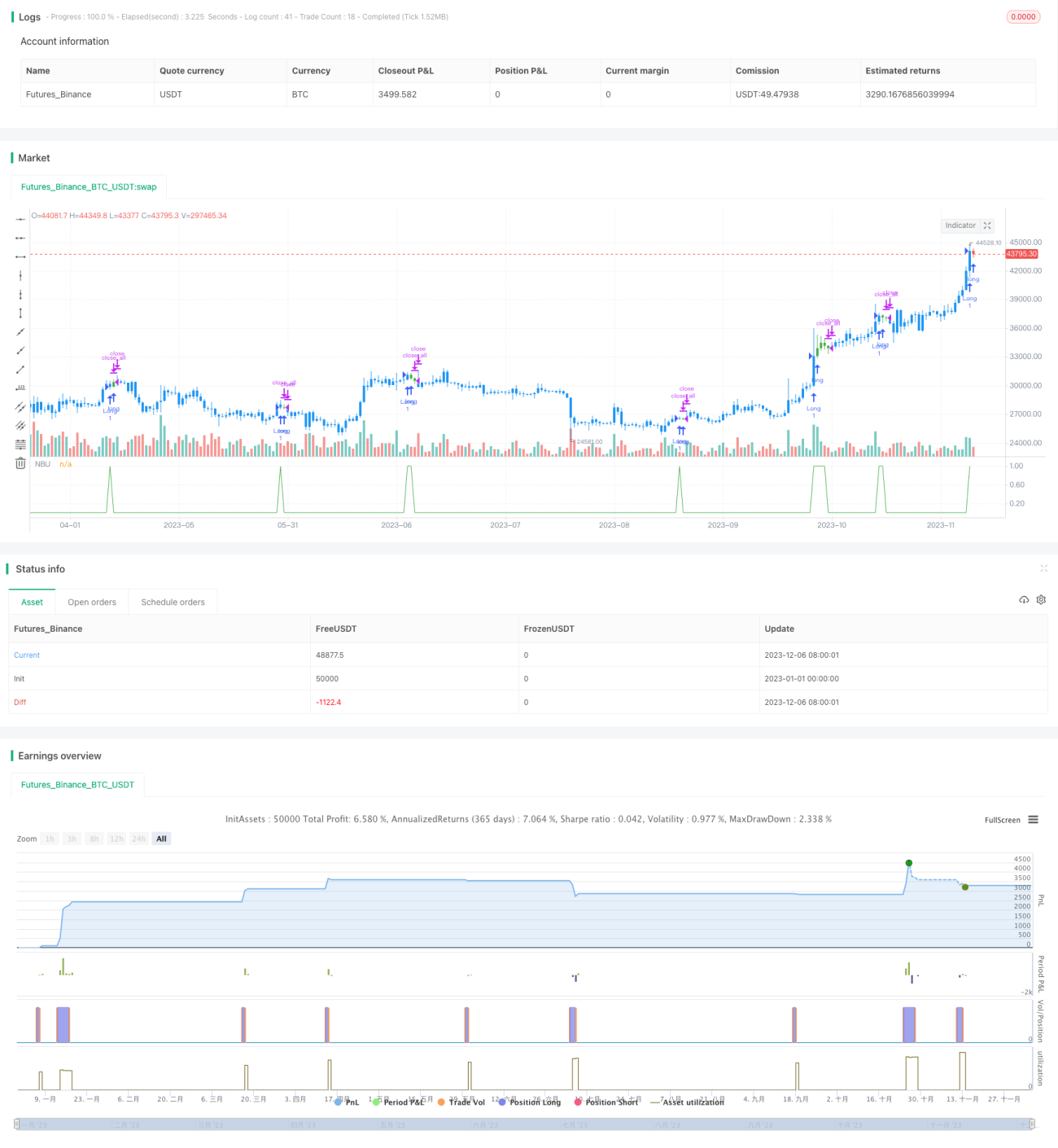The image size is (1058, 1148).
Task: Open the Indicator dropdown on chart
Action: pyautogui.click(x=960, y=226)
